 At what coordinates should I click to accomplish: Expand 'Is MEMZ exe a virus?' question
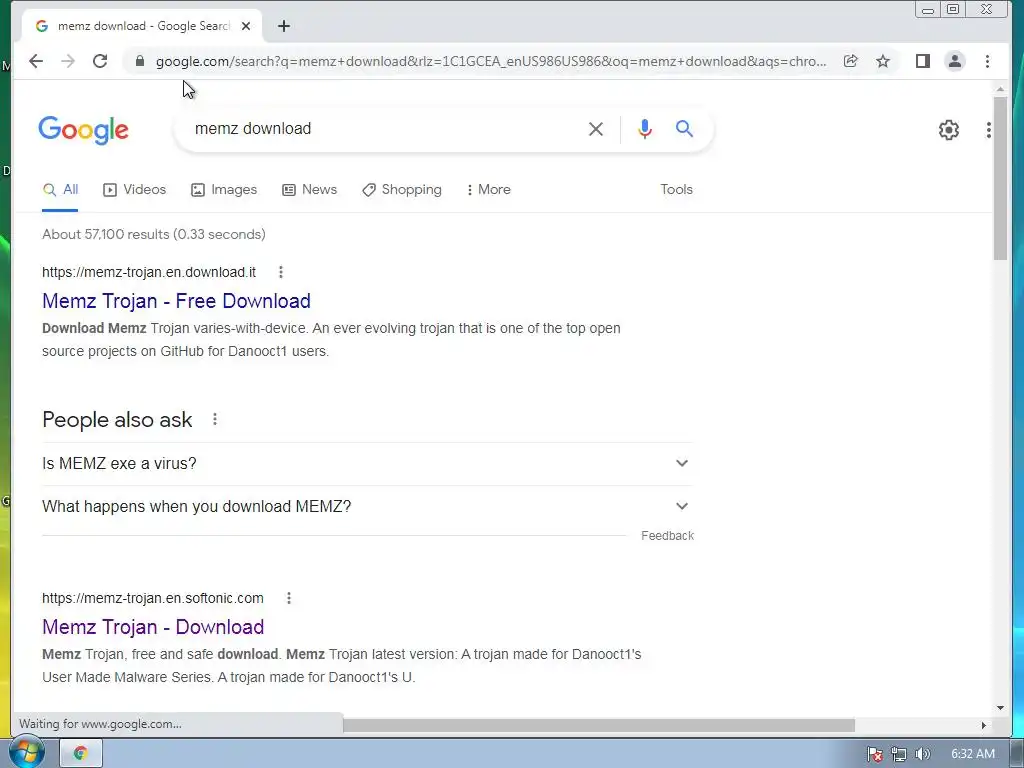pyautogui.click(x=367, y=464)
